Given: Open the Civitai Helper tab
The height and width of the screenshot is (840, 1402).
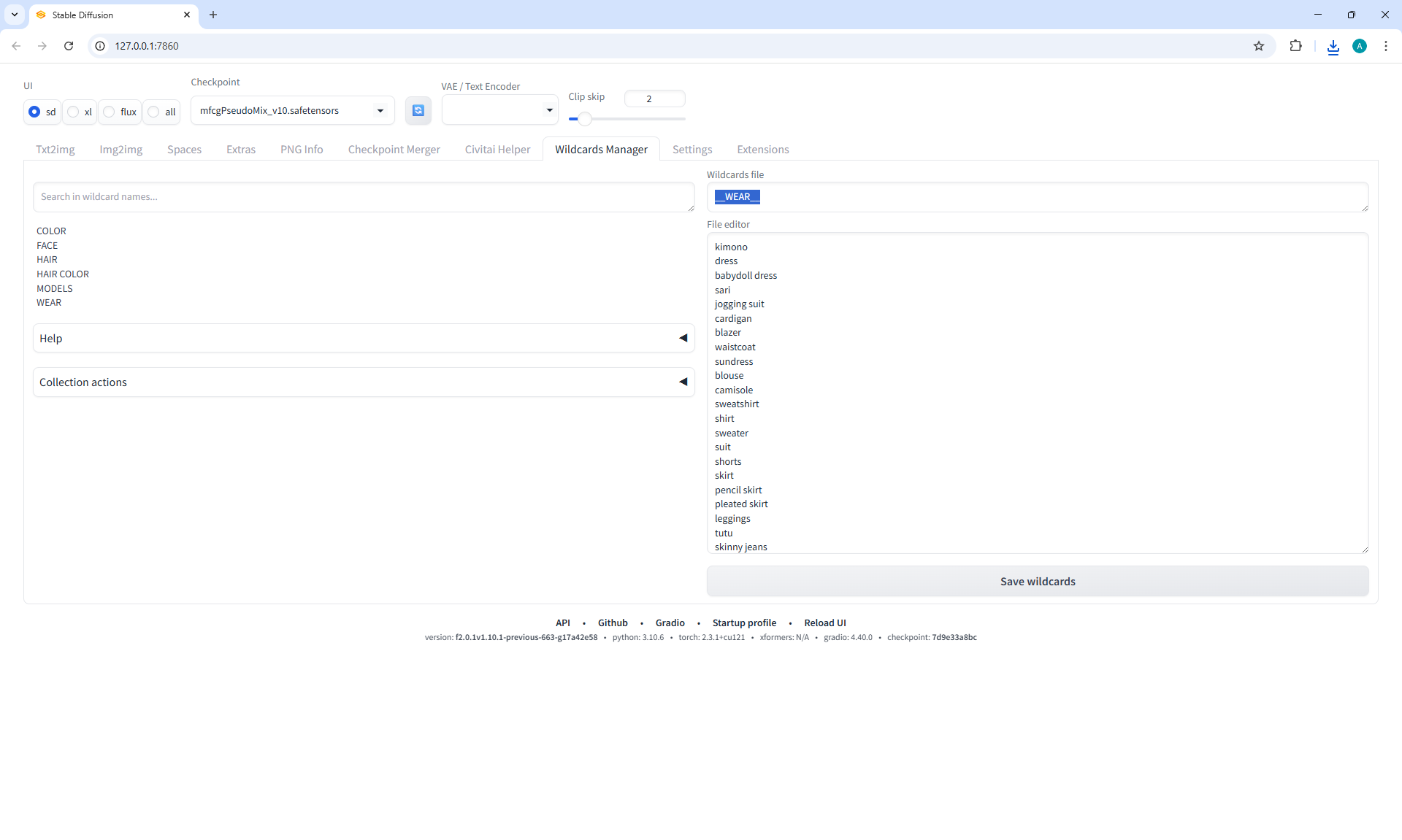Looking at the screenshot, I should click(497, 150).
